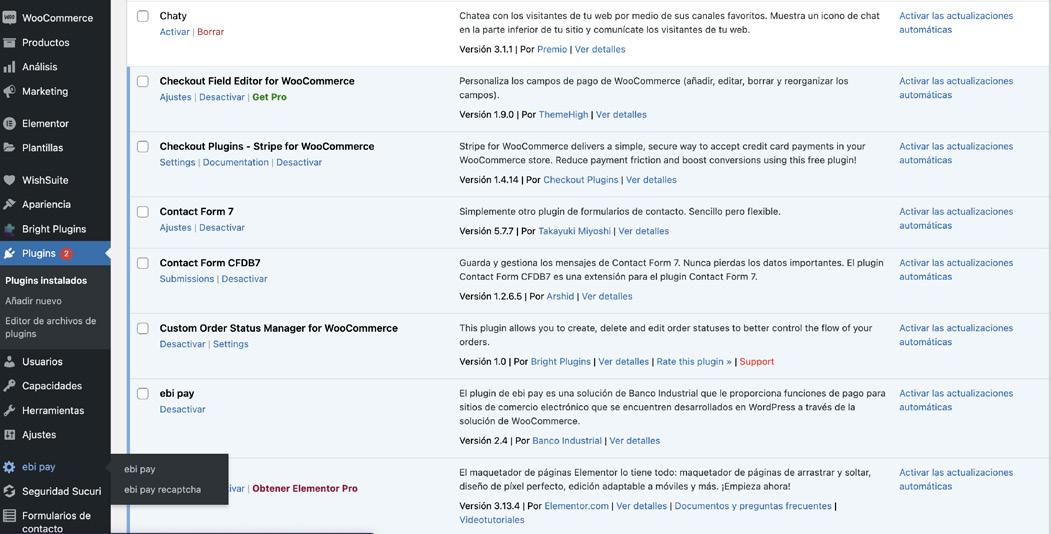Image resolution: width=1051 pixels, height=534 pixels.
Task: Click the WishSuite heart icon
Action: 10,181
